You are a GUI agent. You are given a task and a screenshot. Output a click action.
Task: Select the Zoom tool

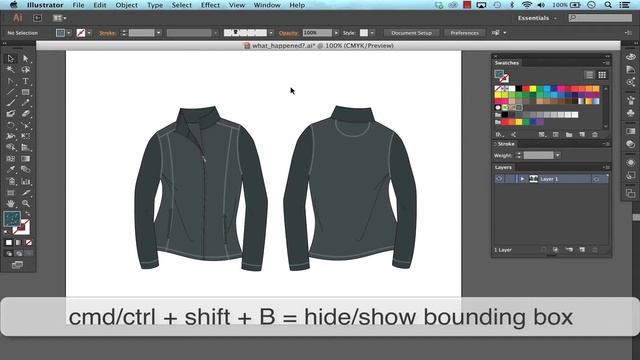(25, 203)
